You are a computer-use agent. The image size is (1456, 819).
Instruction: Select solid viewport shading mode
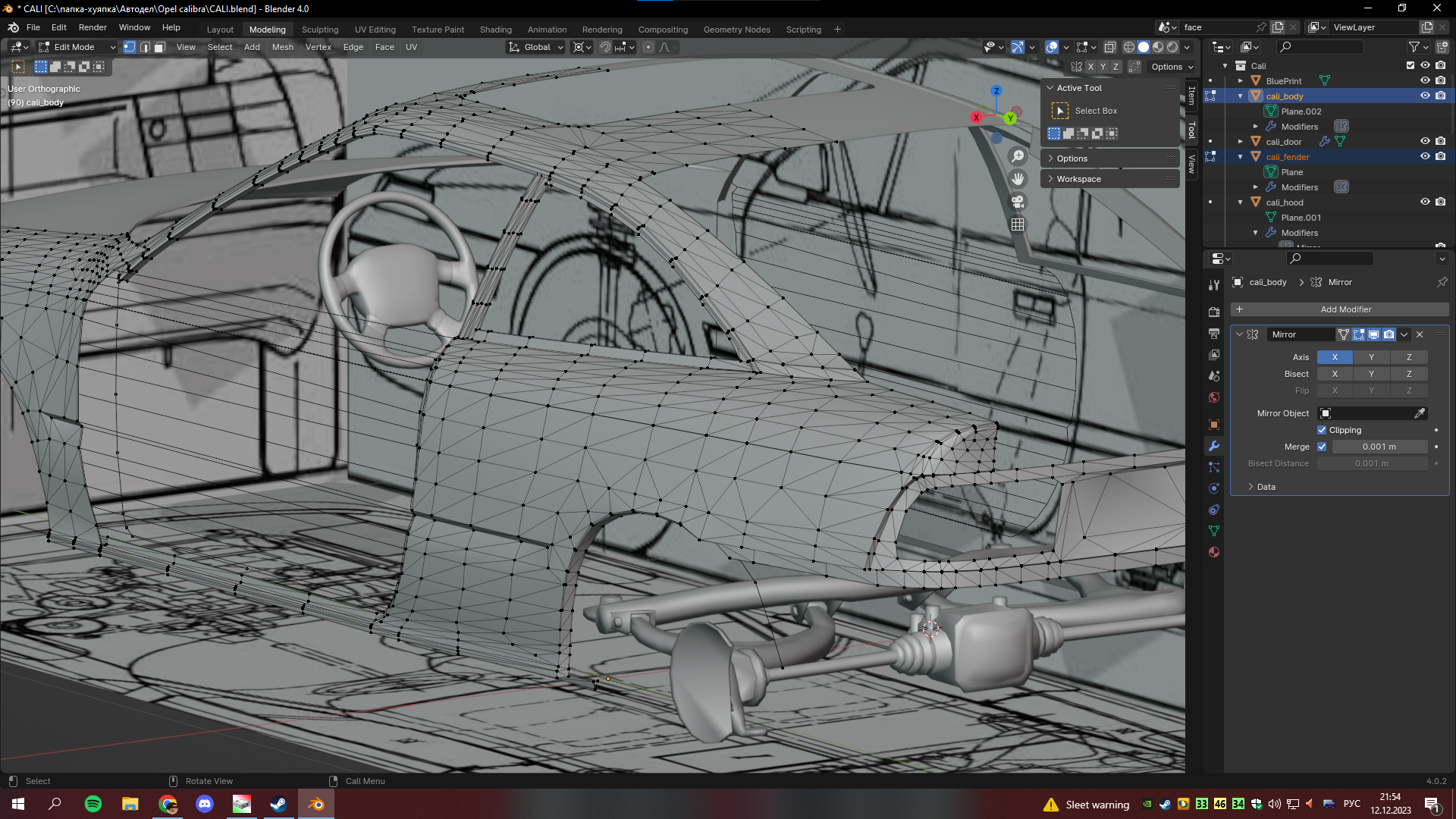pyautogui.click(x=1144, y=47)
